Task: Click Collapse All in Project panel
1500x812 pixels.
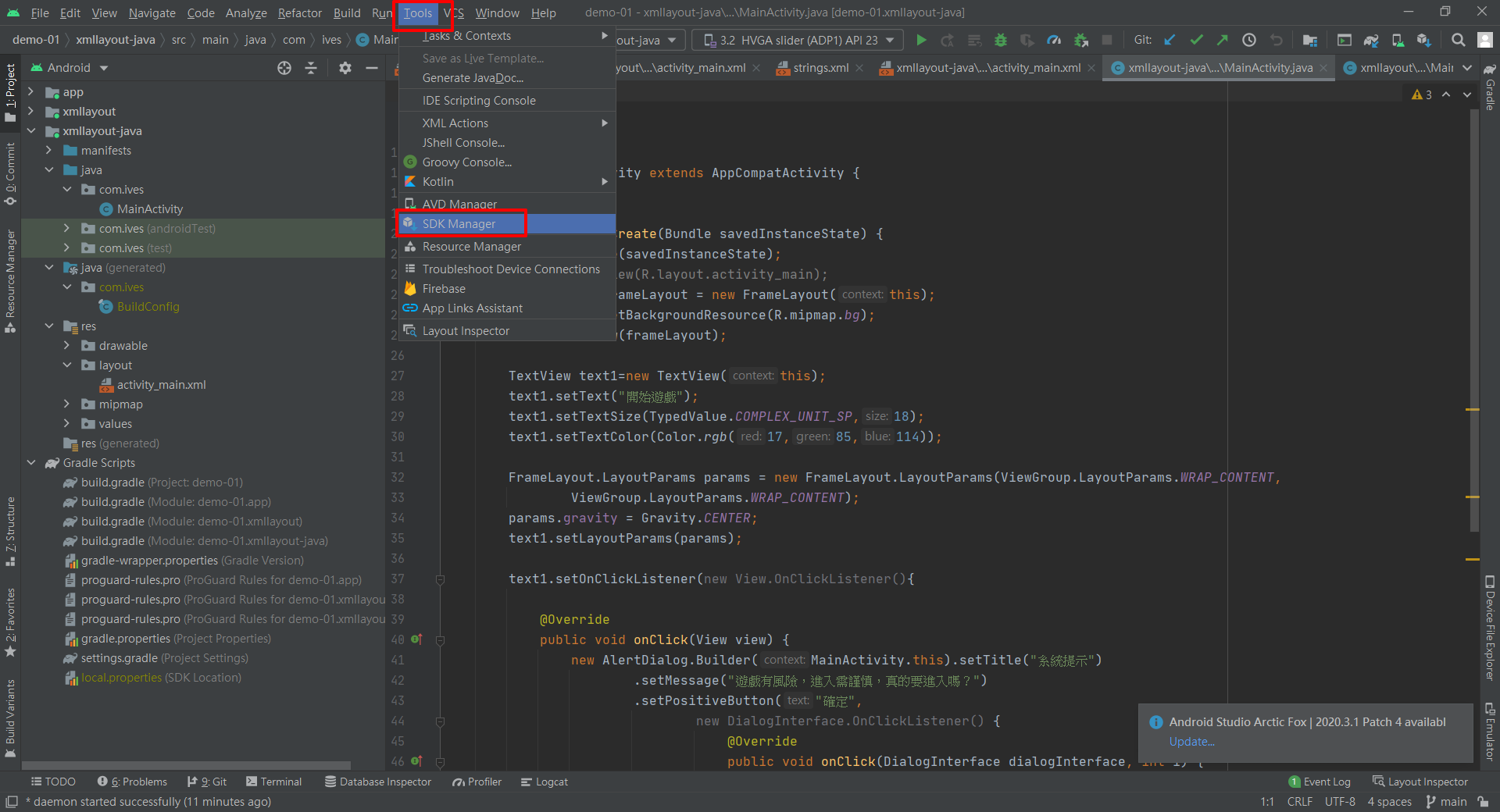Action: pyautogui.click(x=311, y=68)
